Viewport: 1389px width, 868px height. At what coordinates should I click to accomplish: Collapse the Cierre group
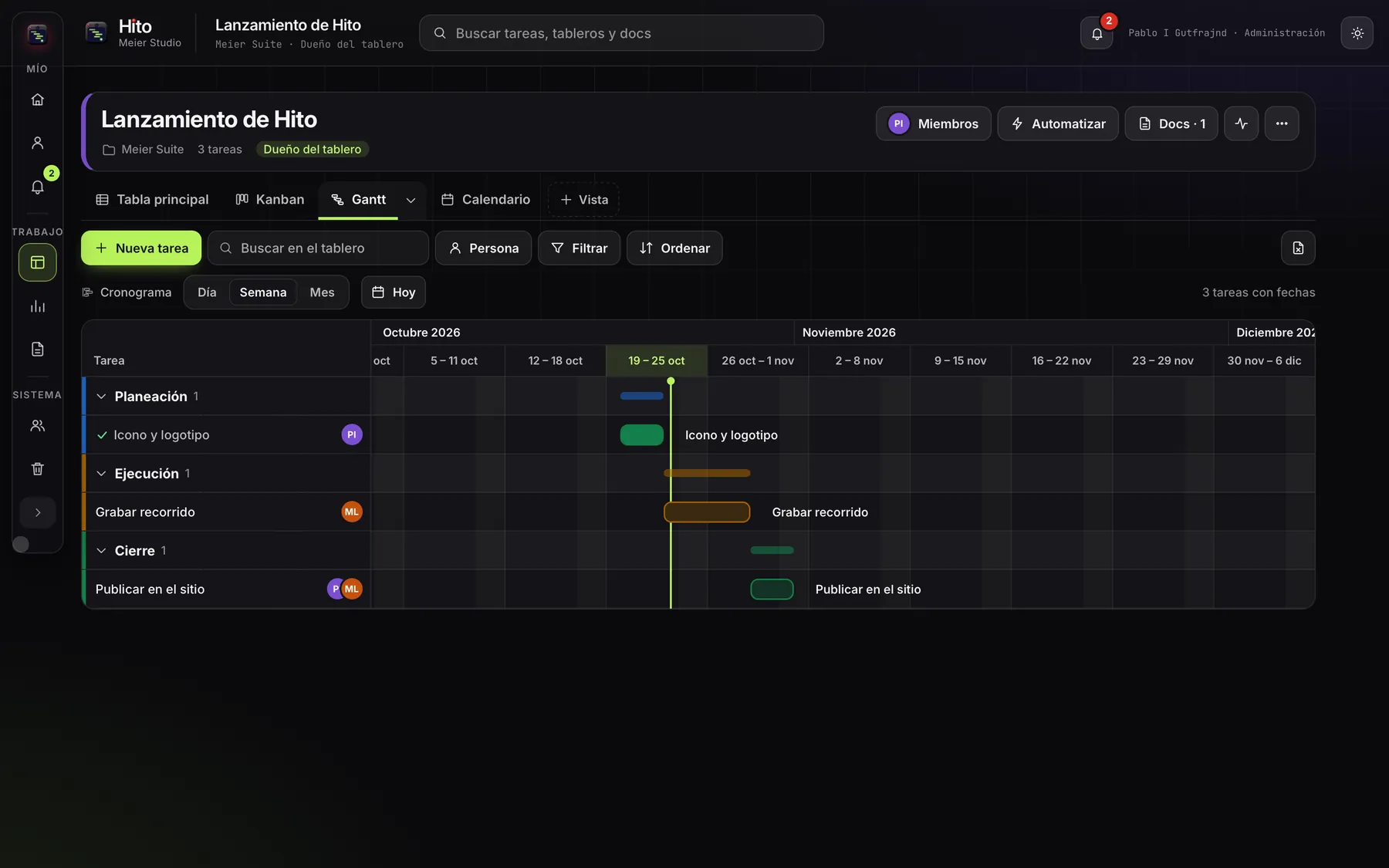(x=101, y=551)
